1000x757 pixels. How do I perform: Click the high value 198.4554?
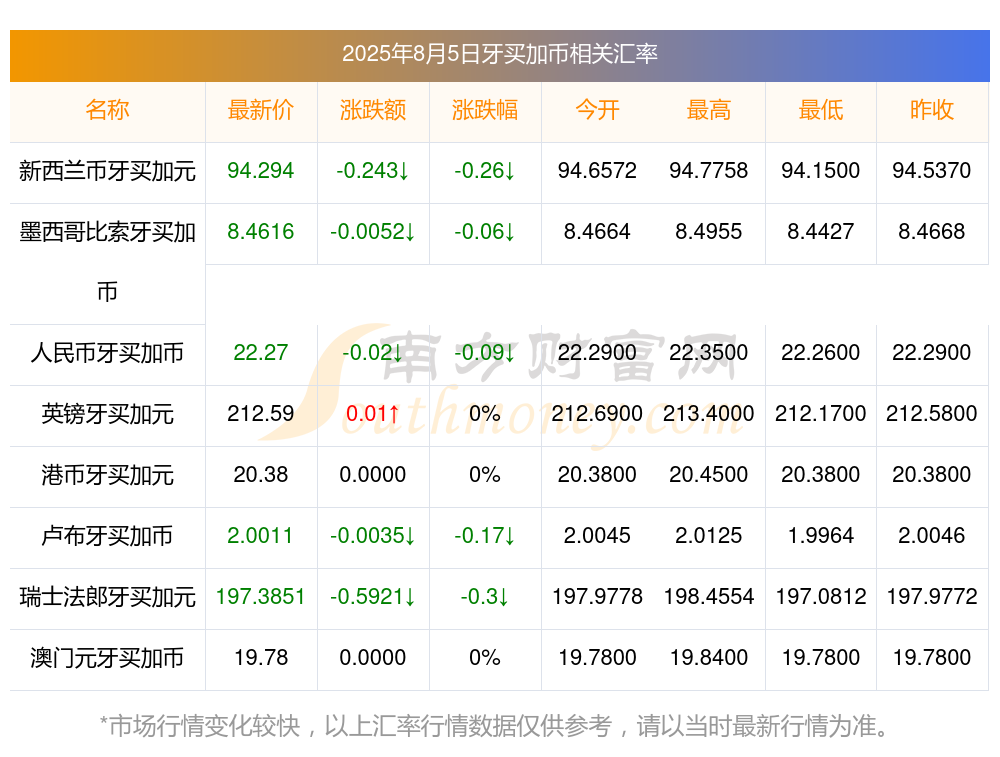pos(709,597)
